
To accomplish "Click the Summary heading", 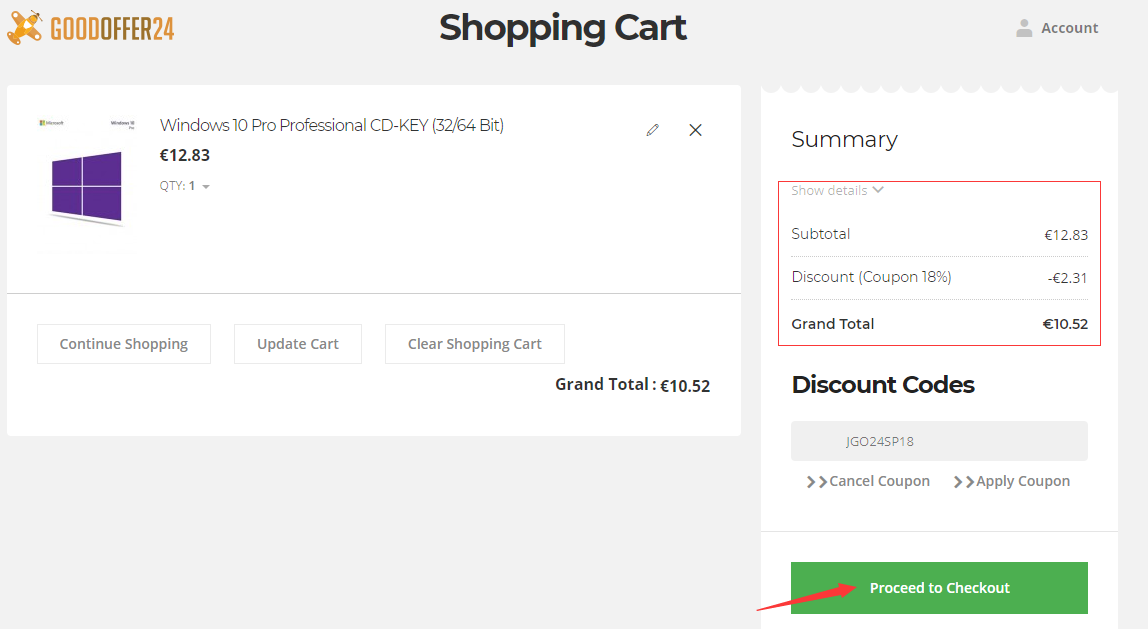I will [x=844, y=139].
